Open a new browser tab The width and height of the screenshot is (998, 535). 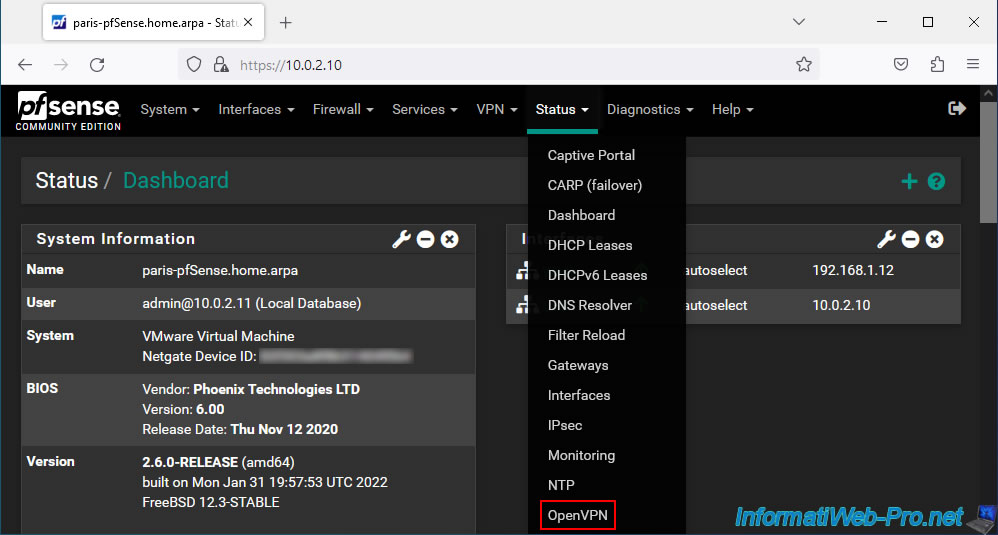[286, 23]
